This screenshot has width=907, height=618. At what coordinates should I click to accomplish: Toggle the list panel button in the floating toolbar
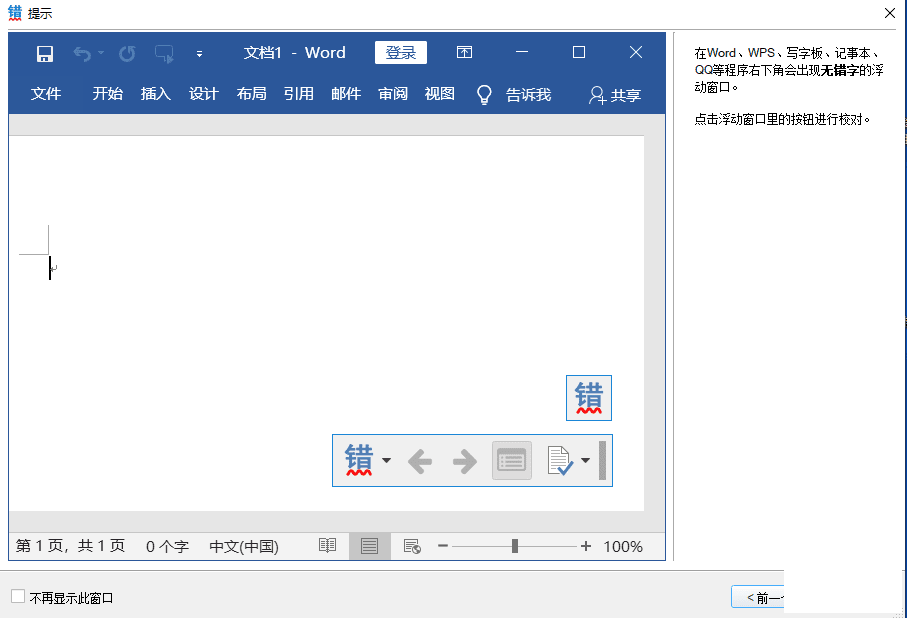coord(512,461)
